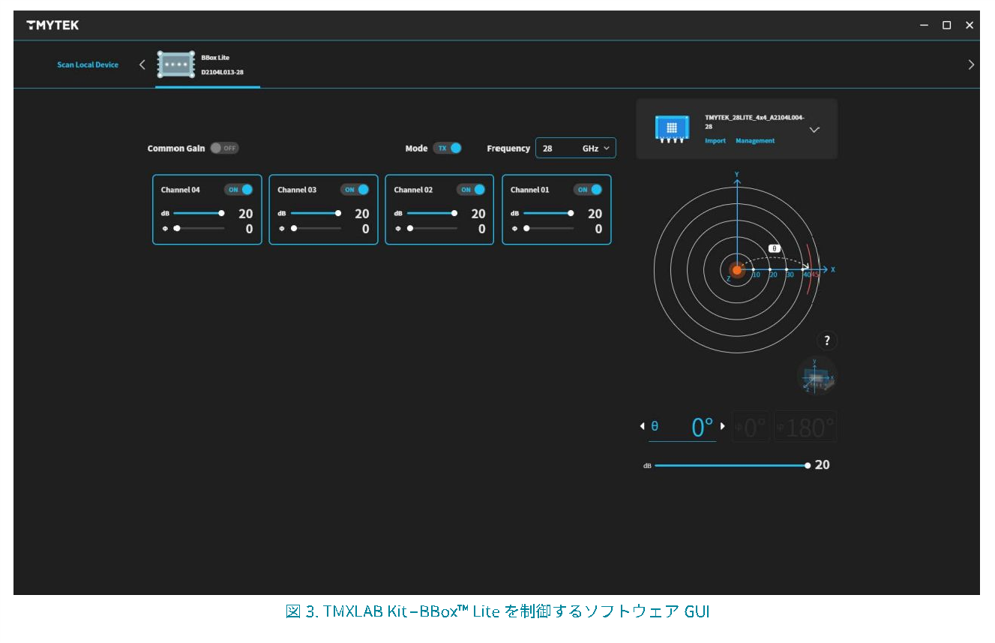Image resolution: width=995 pixels, height=643 pixels.
Task: Go to previous device with left chevron
Action: [x=142, y=65]
